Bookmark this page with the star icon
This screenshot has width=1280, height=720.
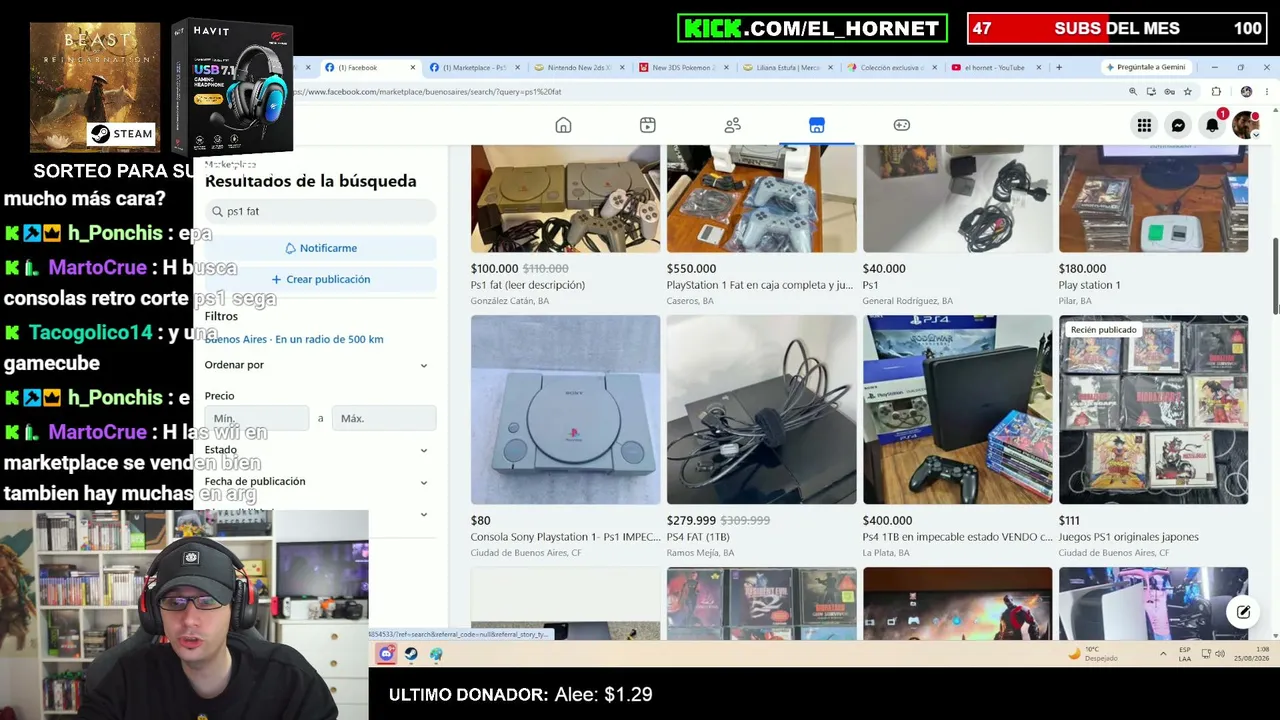point(1190,92)
